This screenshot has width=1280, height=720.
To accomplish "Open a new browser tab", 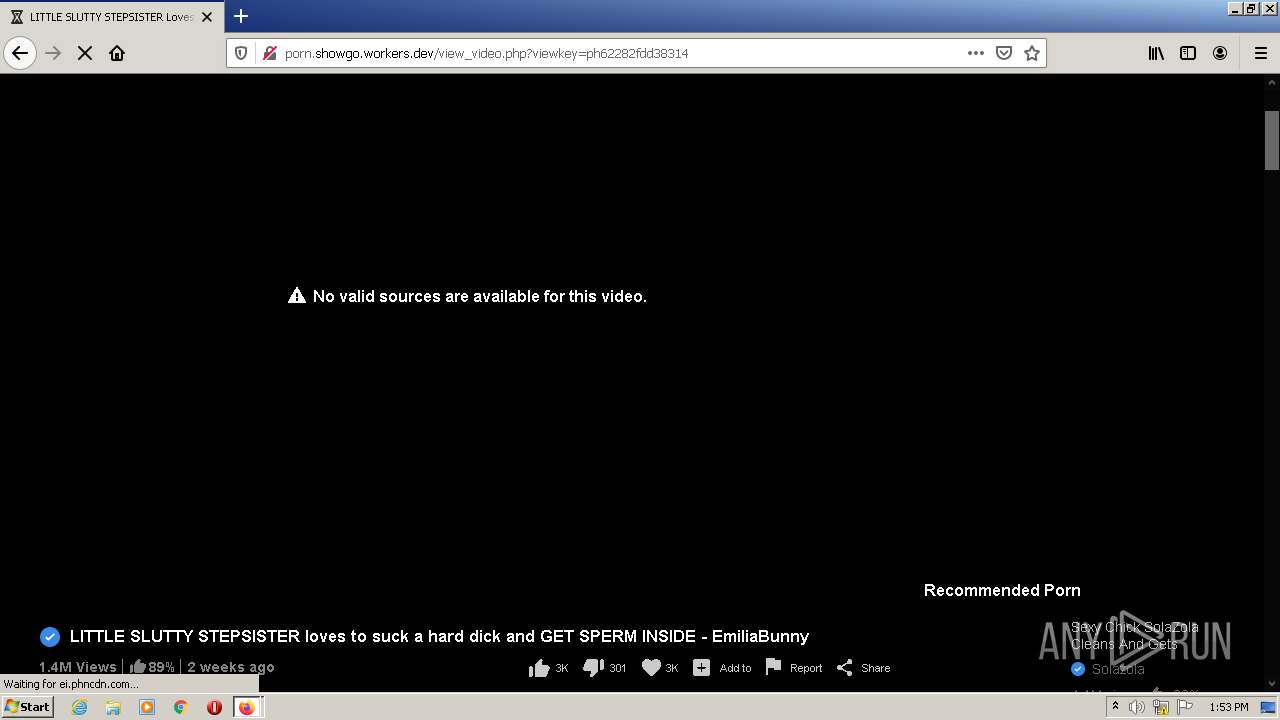I will click(x=241, y=16).
